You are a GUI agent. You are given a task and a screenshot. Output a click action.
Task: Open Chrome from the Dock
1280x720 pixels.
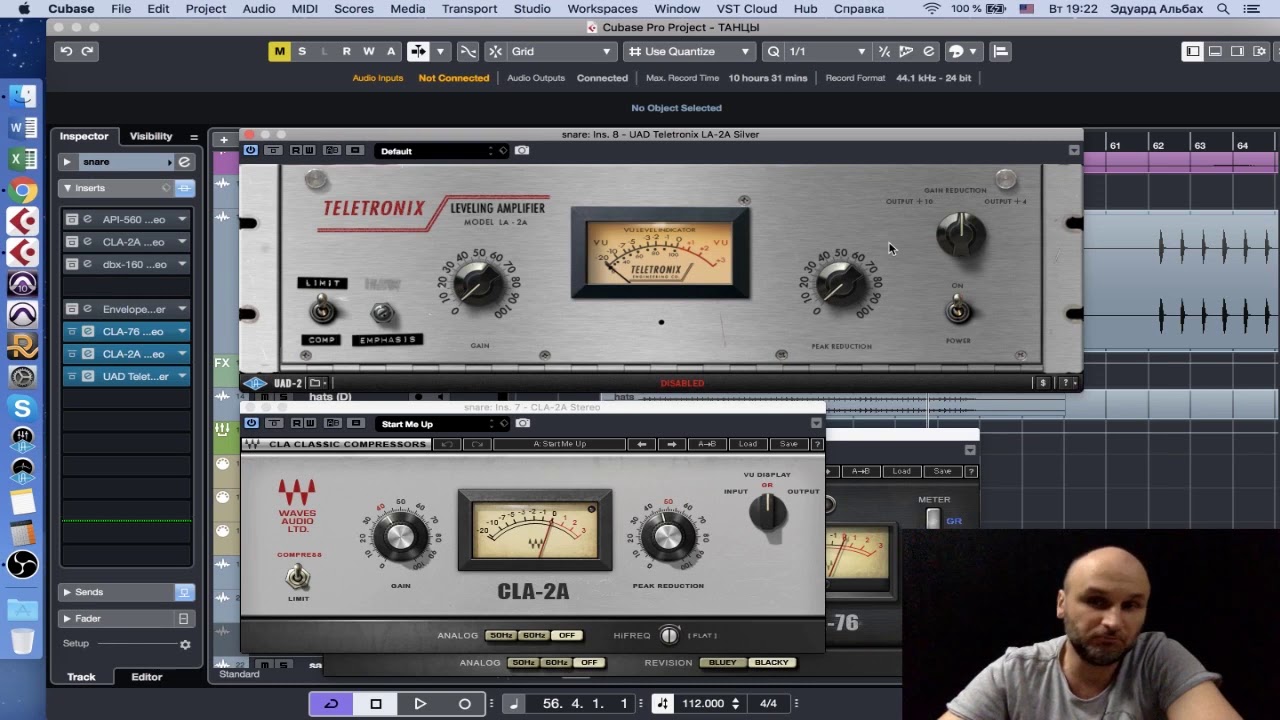[x=22, y=190]
